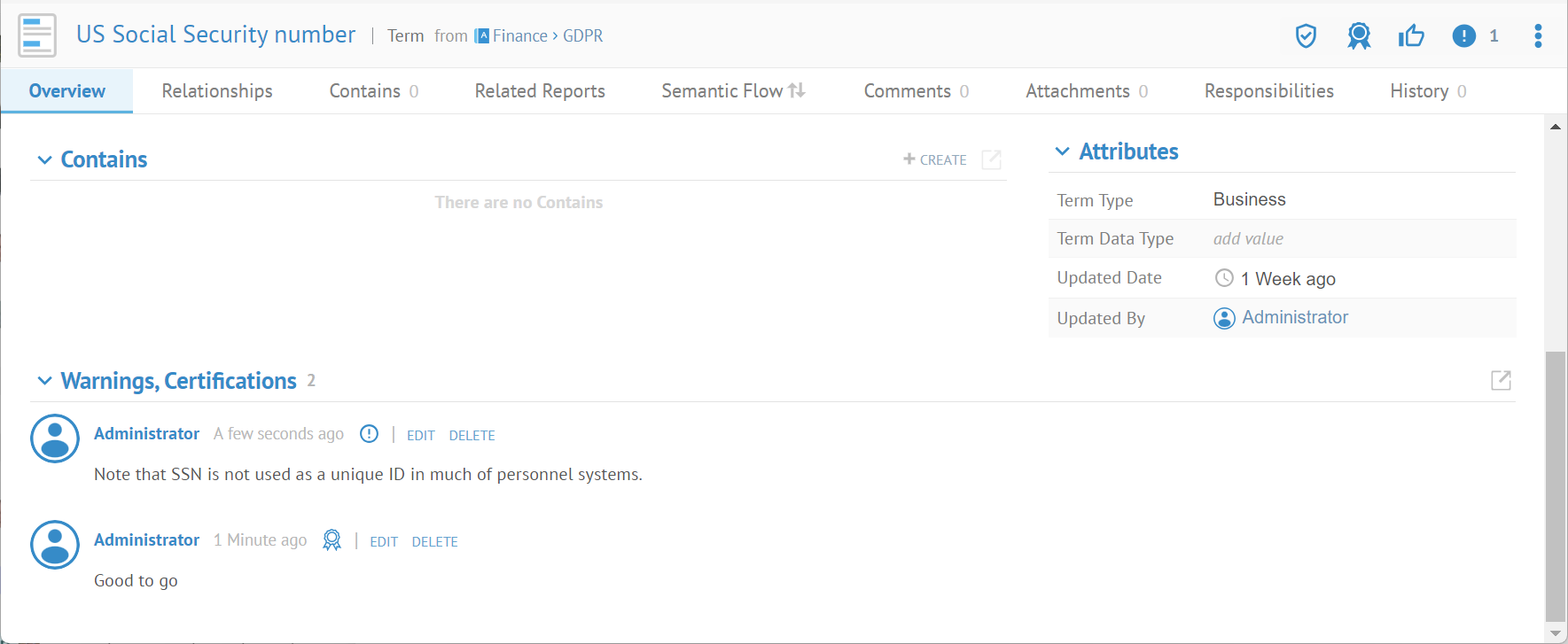Open the Responsibilities tab
The height and width of the screenshot is (644, 1568).
[x=1268, y=91]
